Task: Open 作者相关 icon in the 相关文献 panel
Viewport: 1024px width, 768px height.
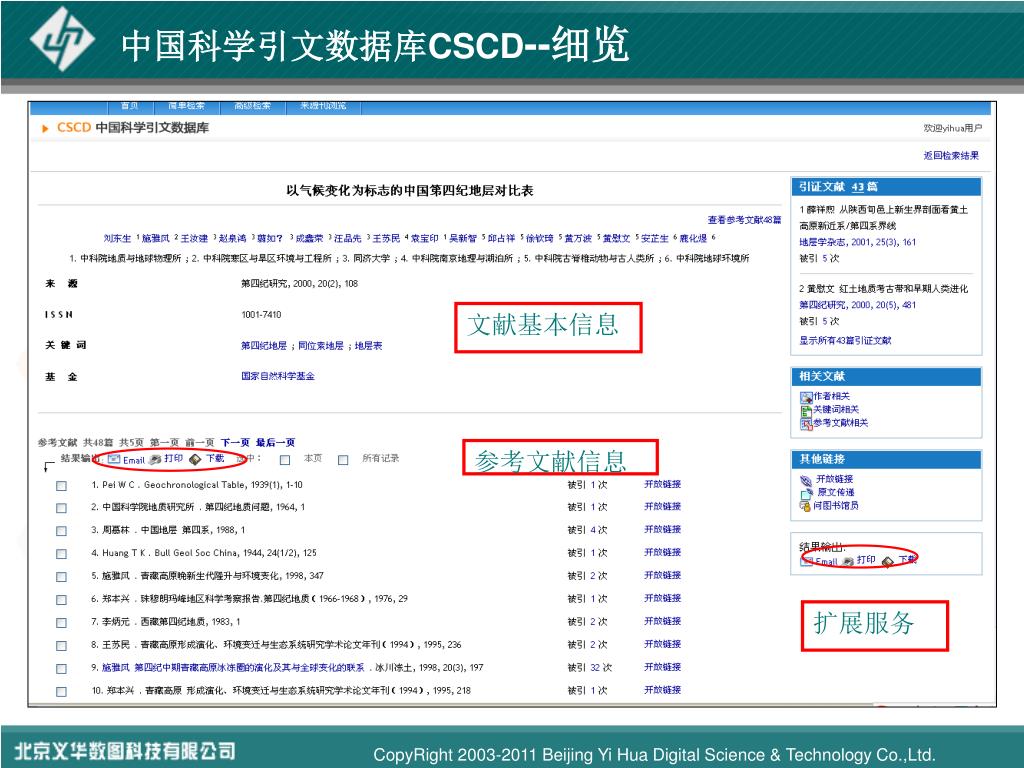Action: coord(806,397)
